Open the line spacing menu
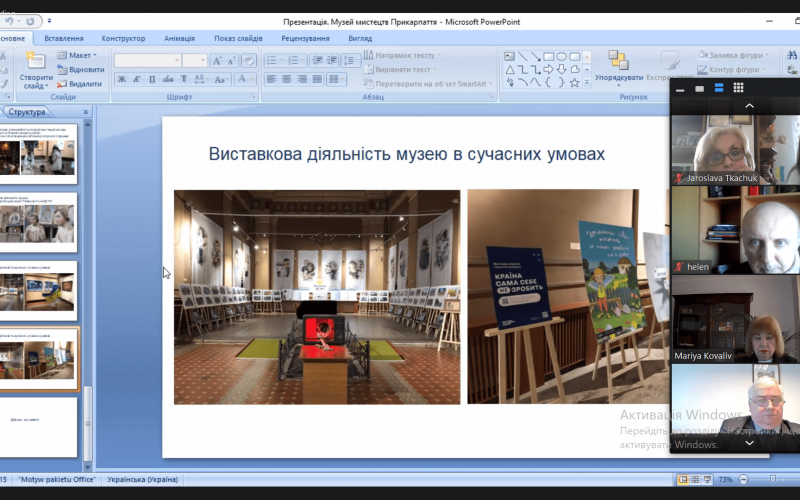The width and height of the screenshot is (800, 500). tap(351, 61)
